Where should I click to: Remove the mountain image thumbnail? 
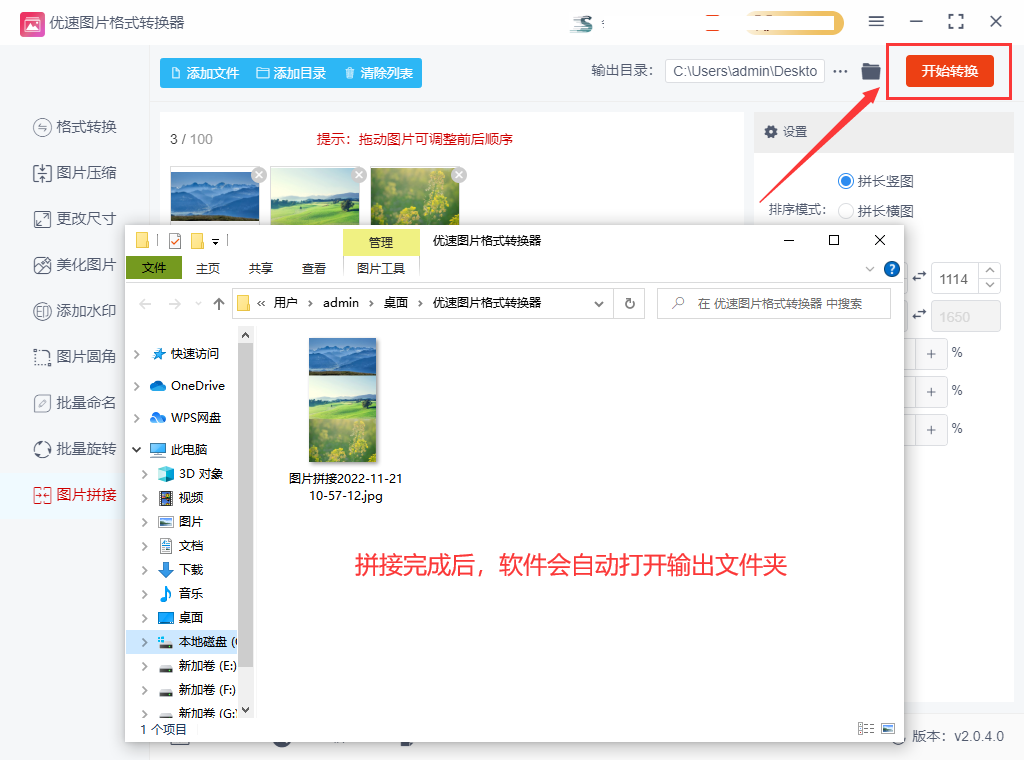(259, 175)
